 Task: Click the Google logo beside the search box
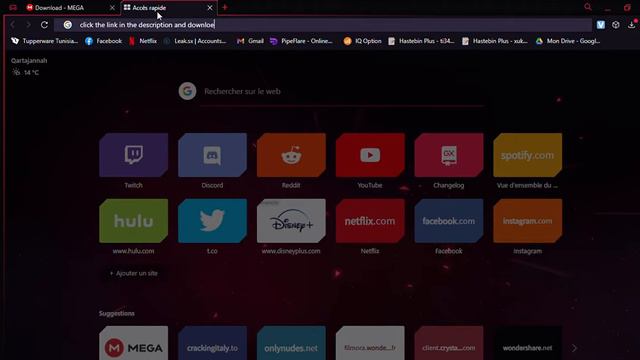[187, 91]
